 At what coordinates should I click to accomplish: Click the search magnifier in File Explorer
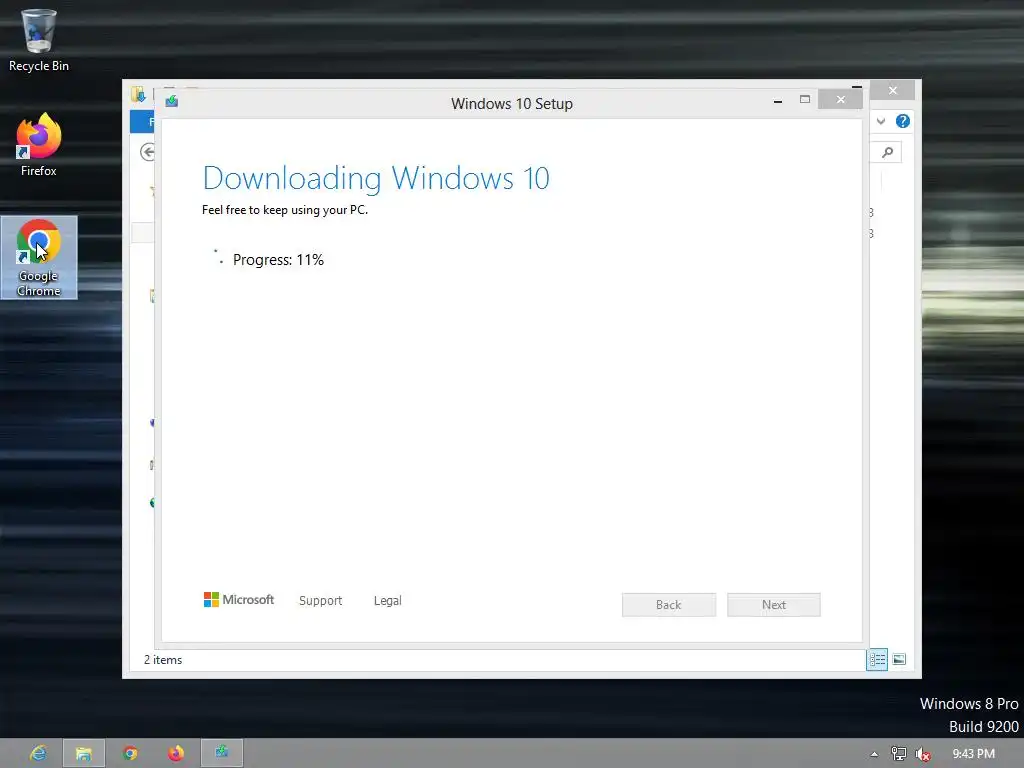[x=888, y=152]
